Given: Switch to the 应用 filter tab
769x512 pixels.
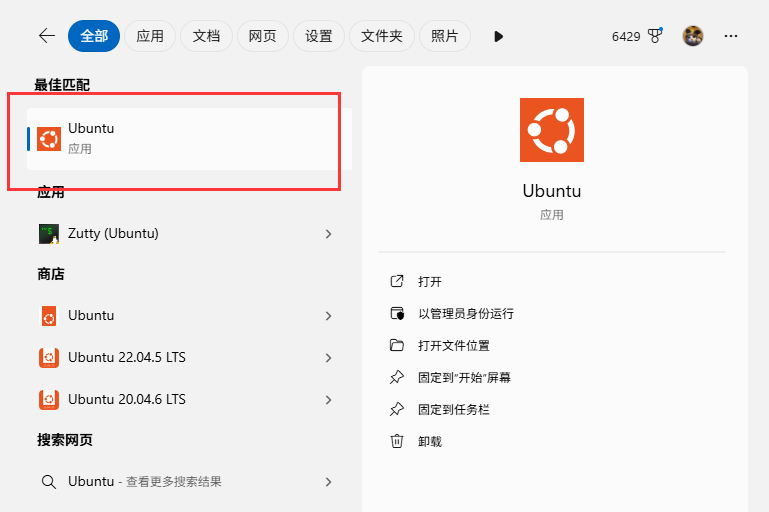Looking at the screenshot, I should point(150,36).
